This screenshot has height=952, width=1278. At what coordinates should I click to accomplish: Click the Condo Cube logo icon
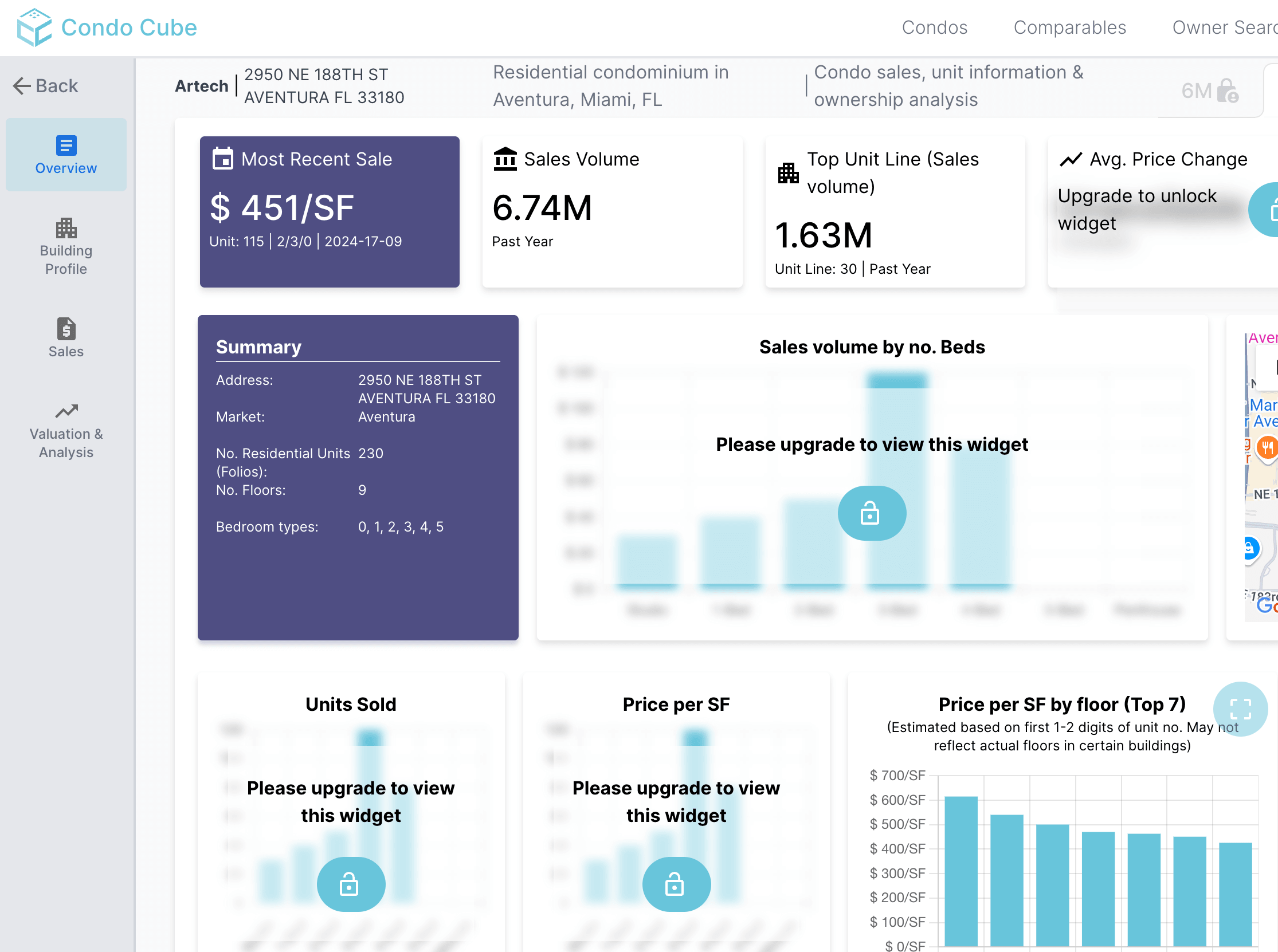pyautogui.click(x=34, y=27)
